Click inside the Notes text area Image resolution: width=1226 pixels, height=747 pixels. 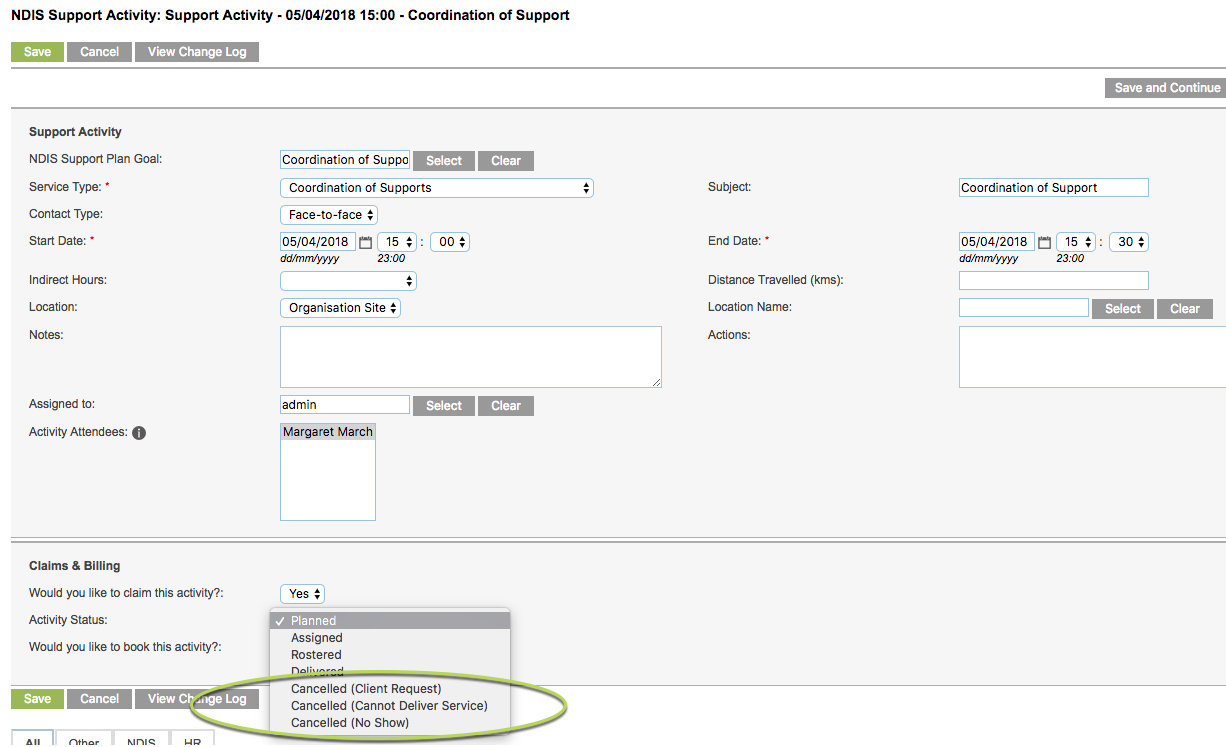pyautogui.click(x=471, y=357)
